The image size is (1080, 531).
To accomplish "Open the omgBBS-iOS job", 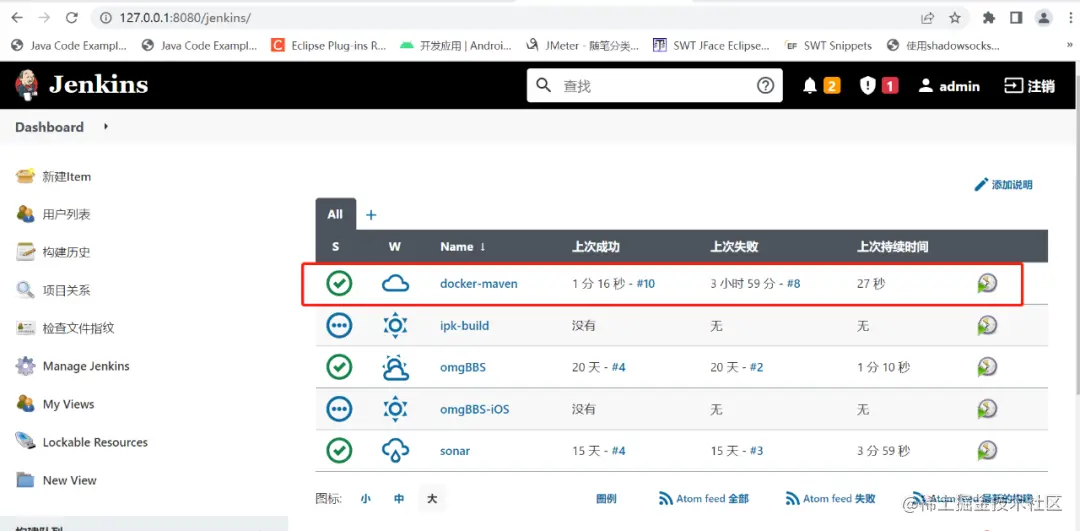I will pyautogui.click(x=475, y=409).
